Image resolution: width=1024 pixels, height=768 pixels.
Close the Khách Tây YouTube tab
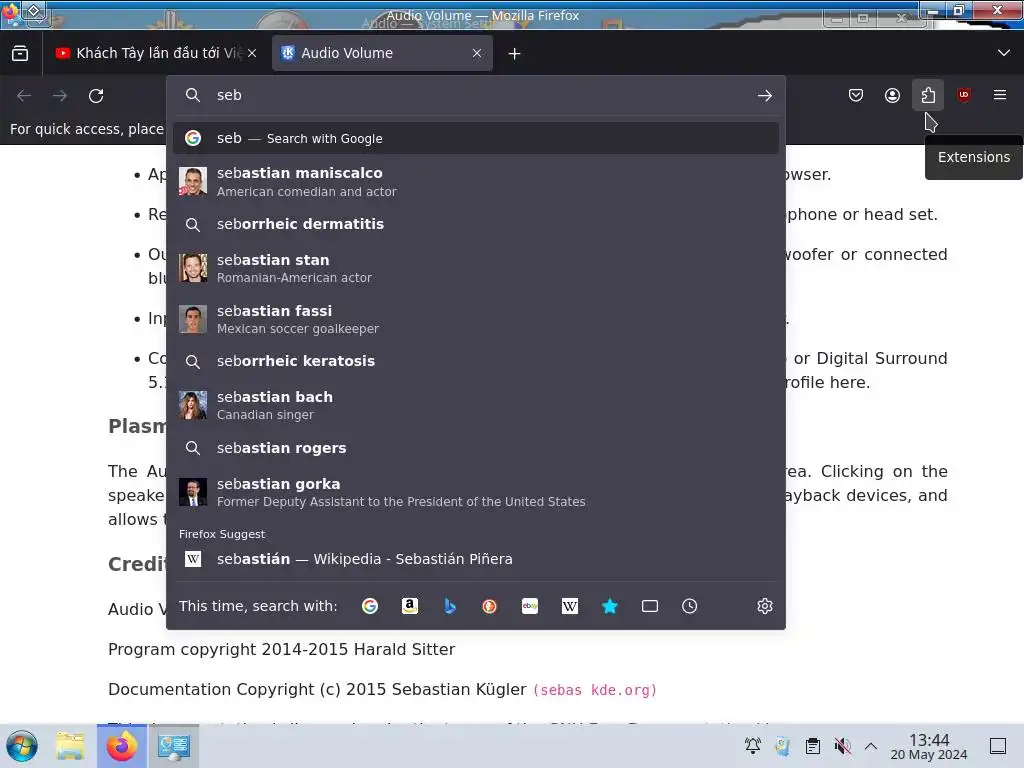(252, 54)
